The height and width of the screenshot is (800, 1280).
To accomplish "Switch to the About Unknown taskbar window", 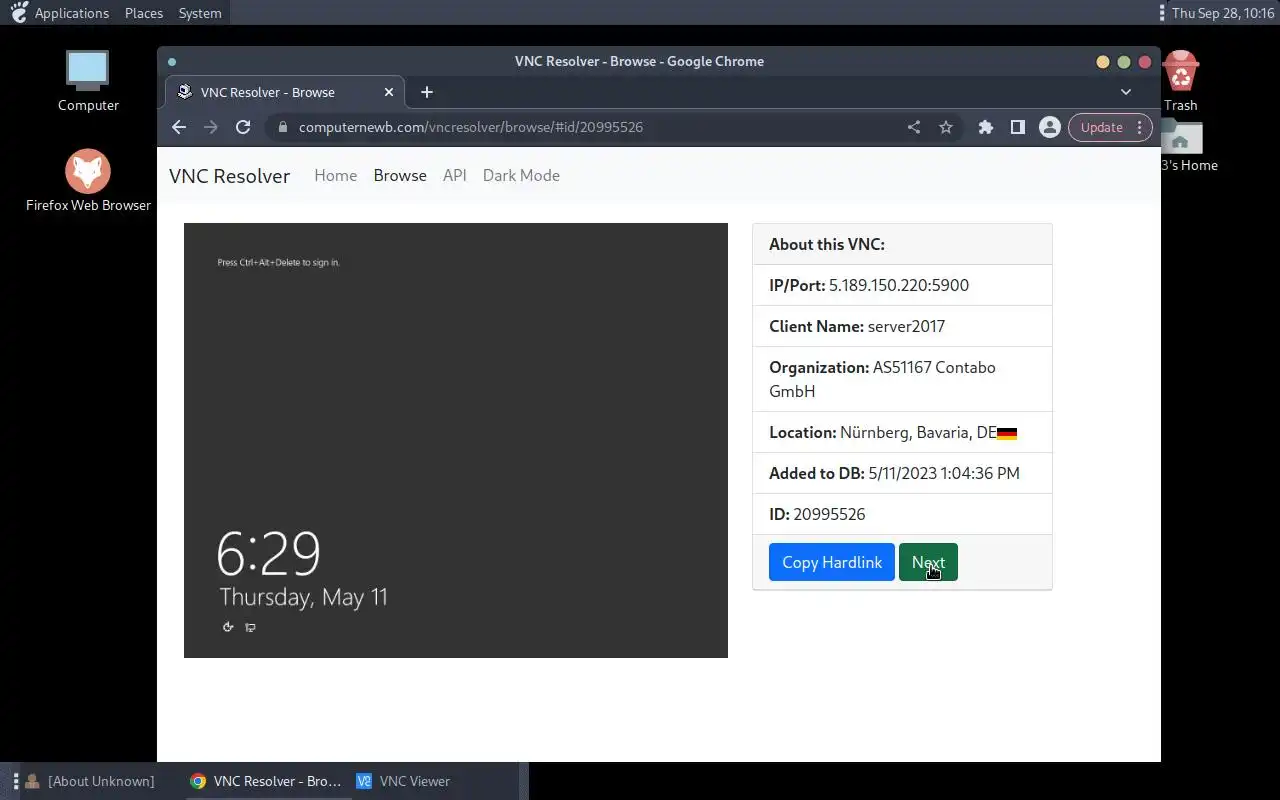I will [x=90, y=781].
